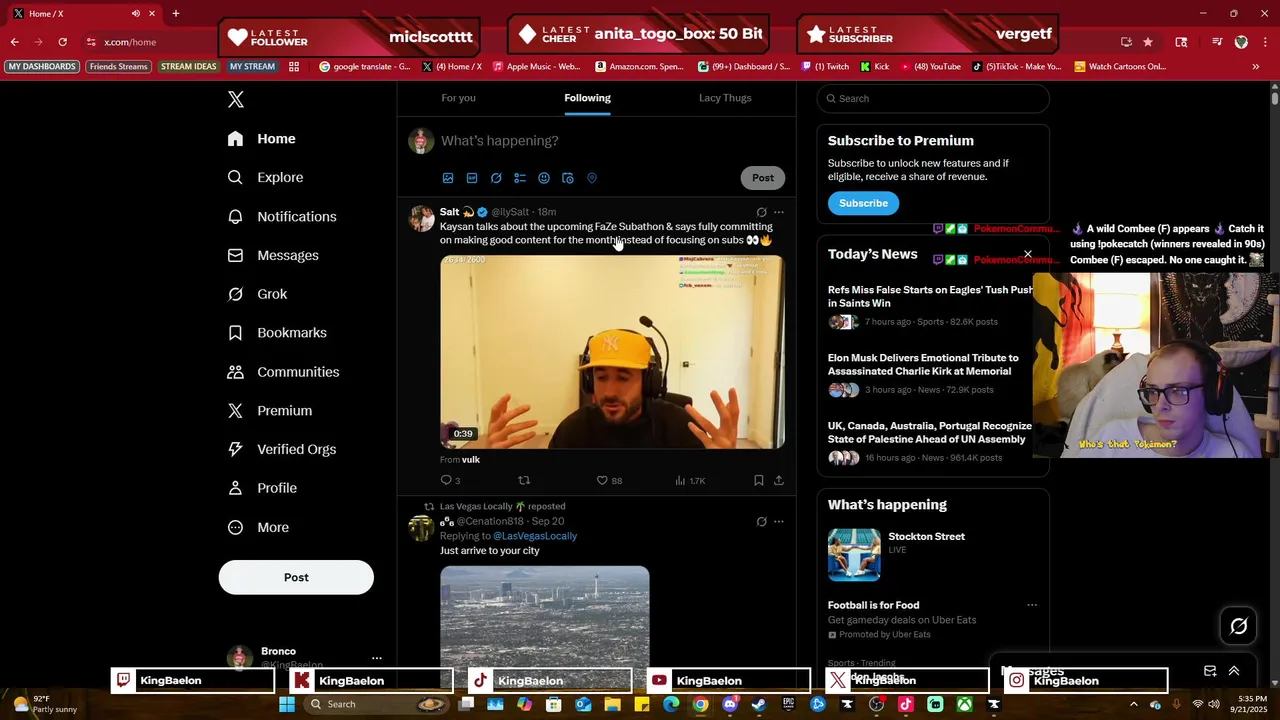Screen dimensions: 1280x720
Task: Open vulk link under the video
Action: [471, 460]
